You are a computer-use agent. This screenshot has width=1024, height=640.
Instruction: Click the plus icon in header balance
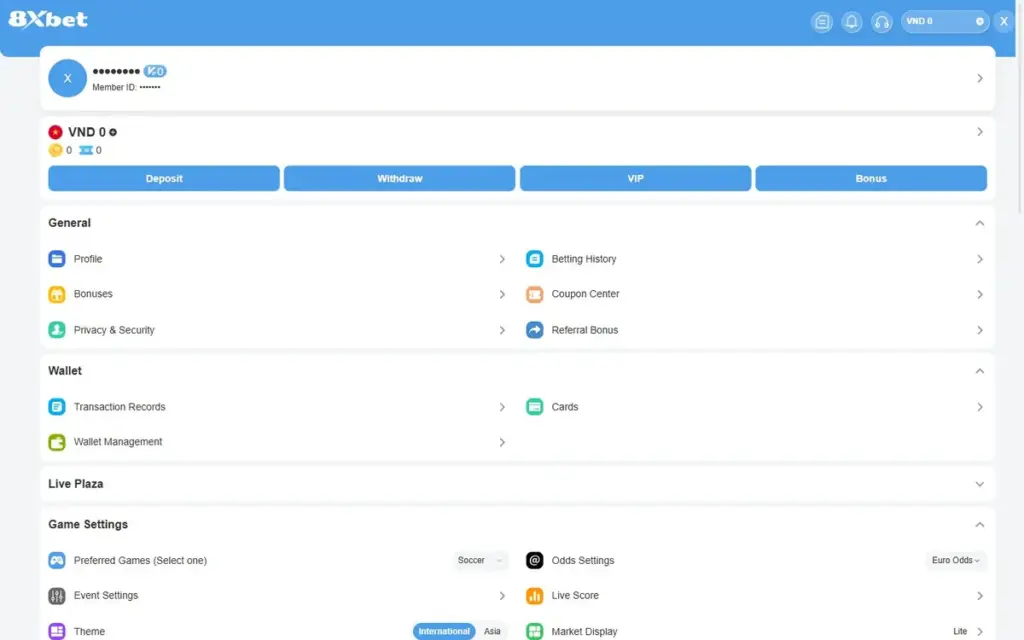(x=980, y=22)
